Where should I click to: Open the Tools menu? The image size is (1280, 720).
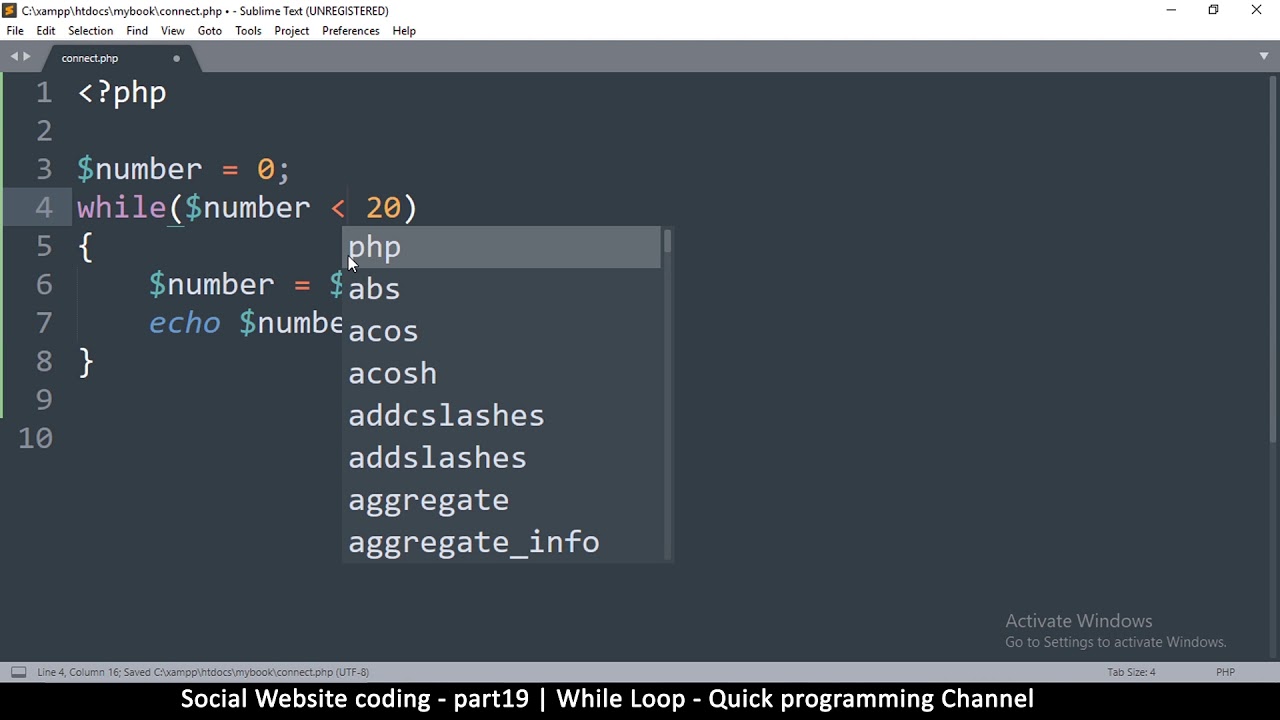coord(248,31)
